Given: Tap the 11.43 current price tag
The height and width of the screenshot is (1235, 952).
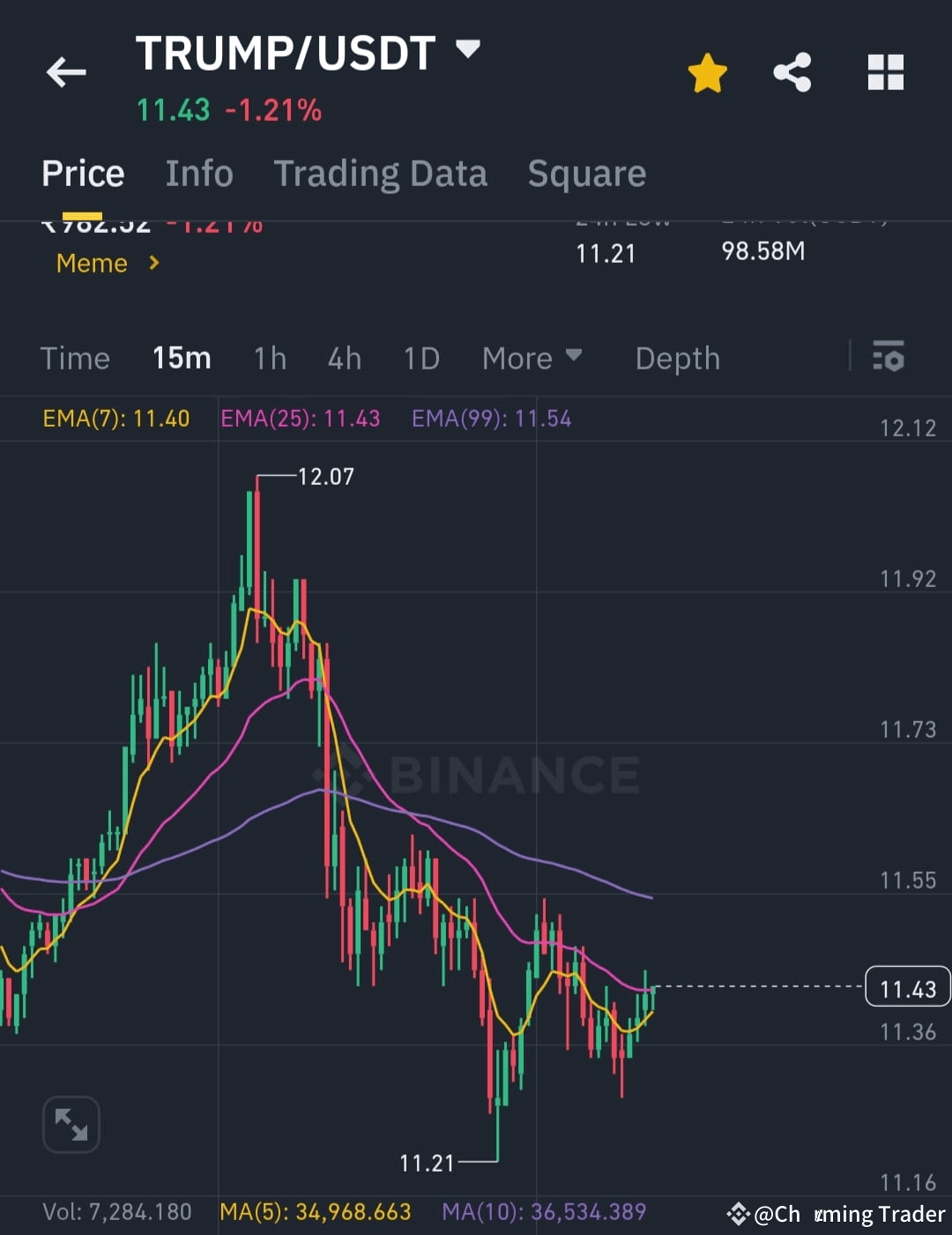Looking at the screenshot, I should (x=908, y=987).
